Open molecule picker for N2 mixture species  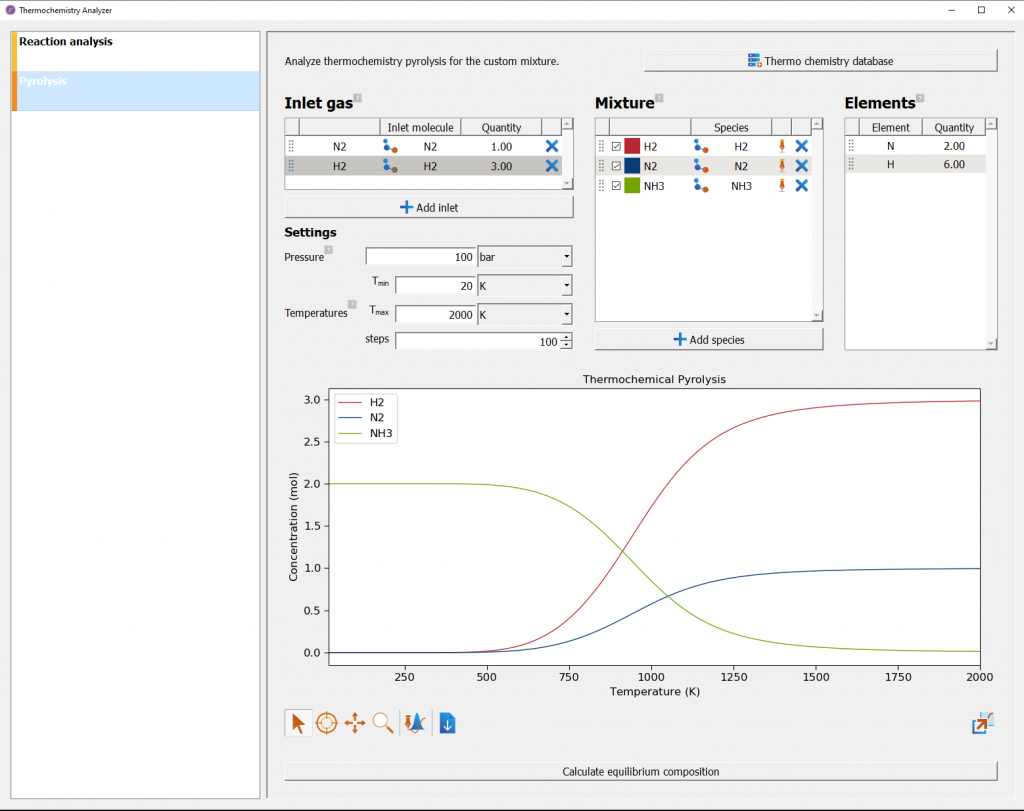pos(701,167)
